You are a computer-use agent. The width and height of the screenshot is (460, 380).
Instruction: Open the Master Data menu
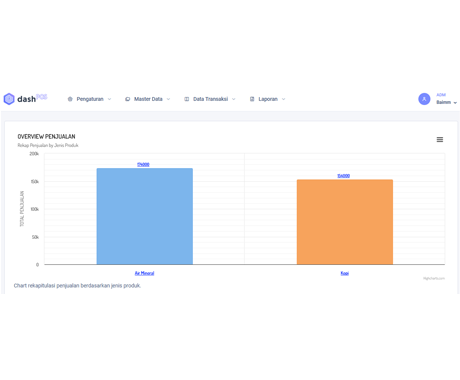(148, 99)
